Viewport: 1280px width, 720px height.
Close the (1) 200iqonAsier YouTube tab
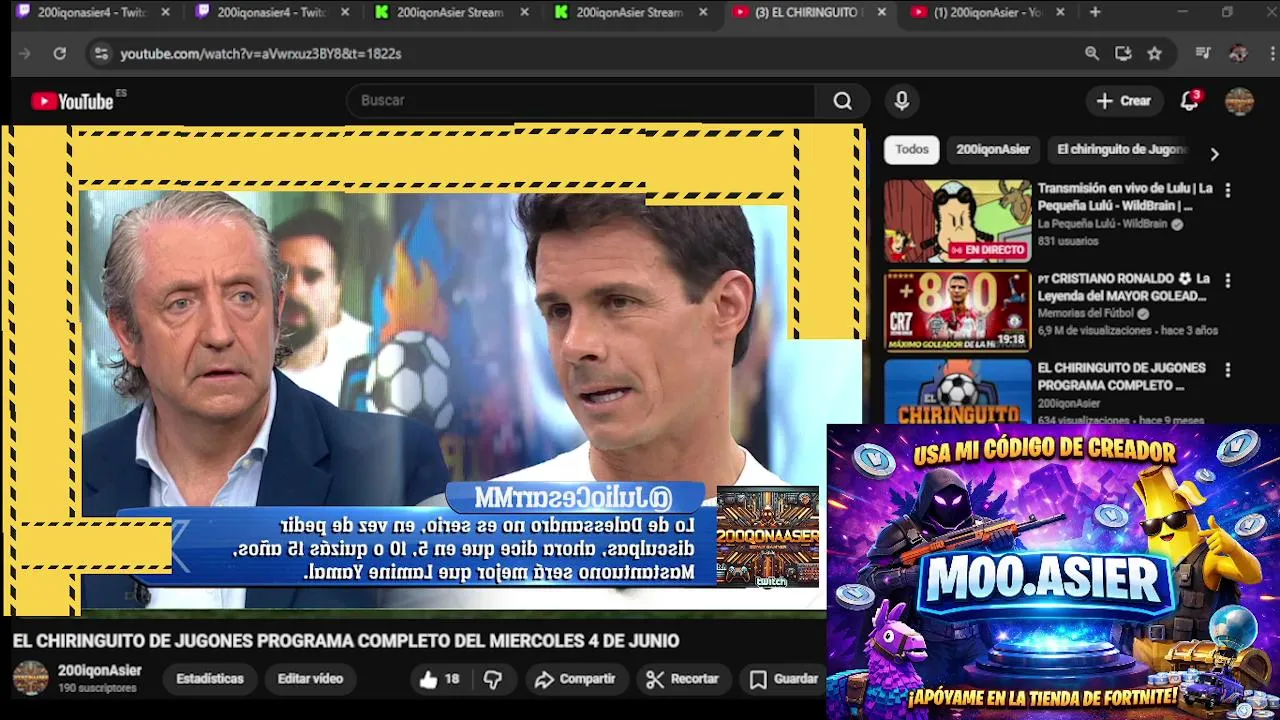click(x=1060, y=12)
